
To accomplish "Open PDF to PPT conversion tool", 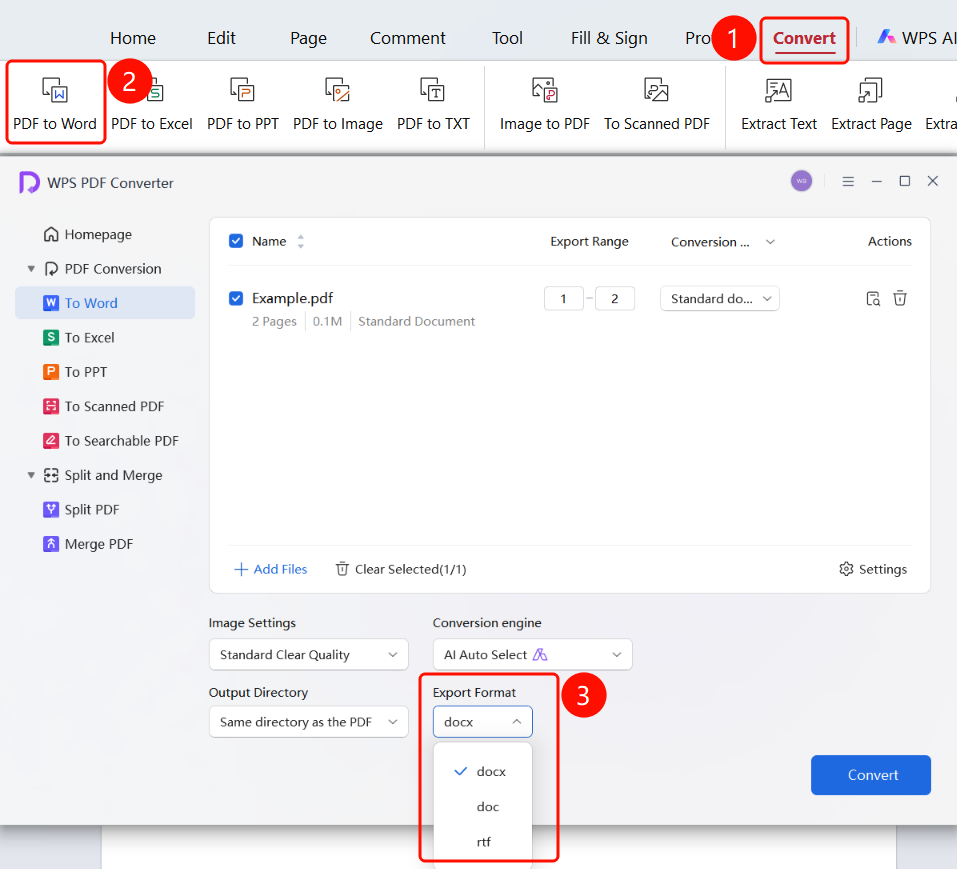I will click(242, 103).
